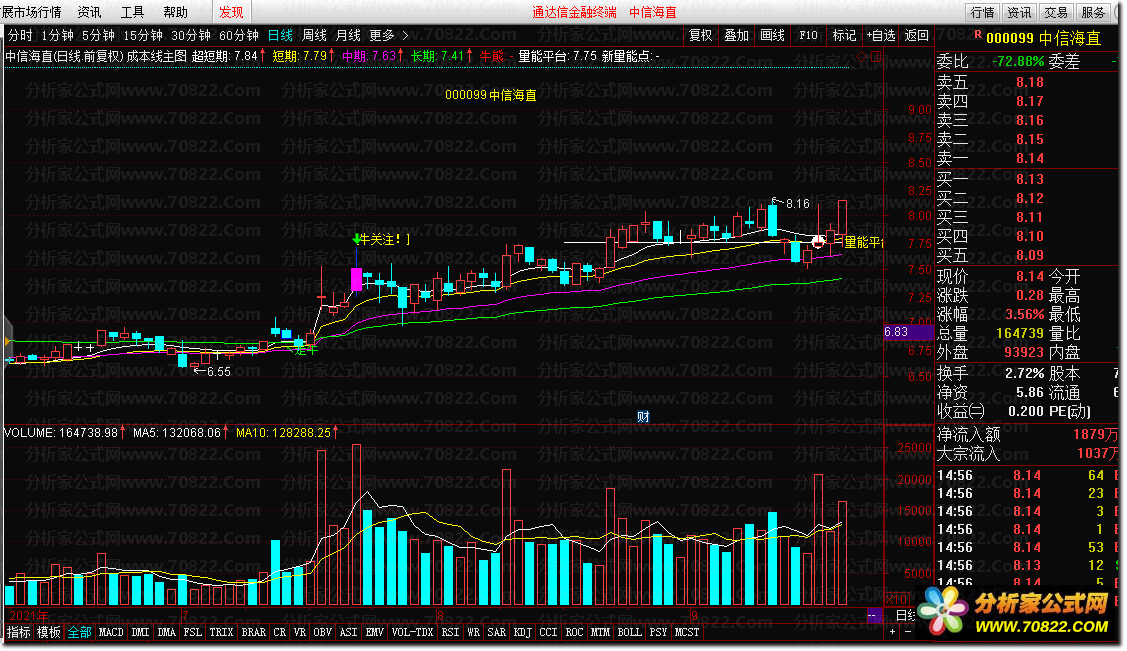Switch to the BRAR indicator

tap(253, 632)
